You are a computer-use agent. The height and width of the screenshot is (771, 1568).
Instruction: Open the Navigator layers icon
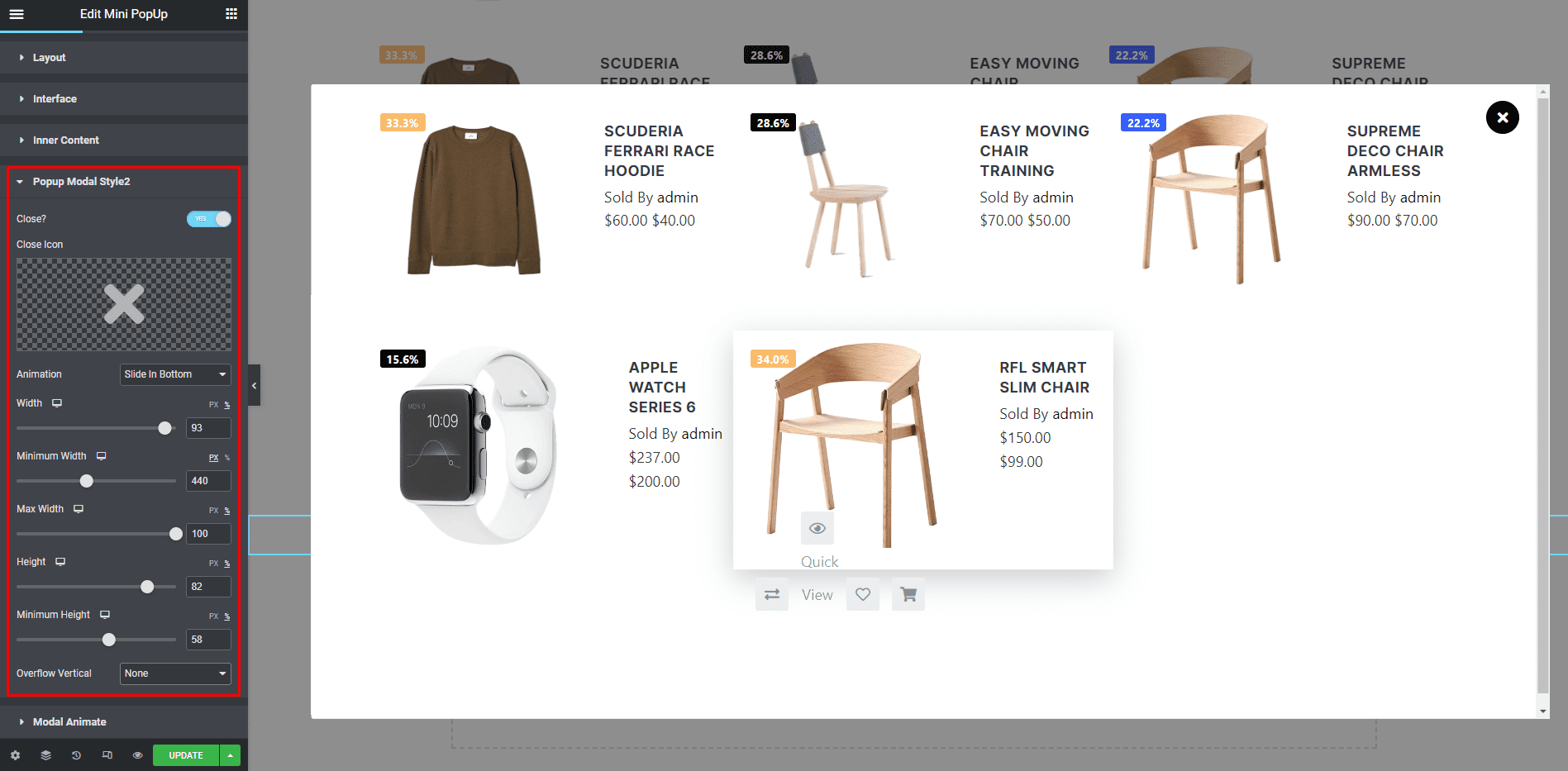coord(45,755)
